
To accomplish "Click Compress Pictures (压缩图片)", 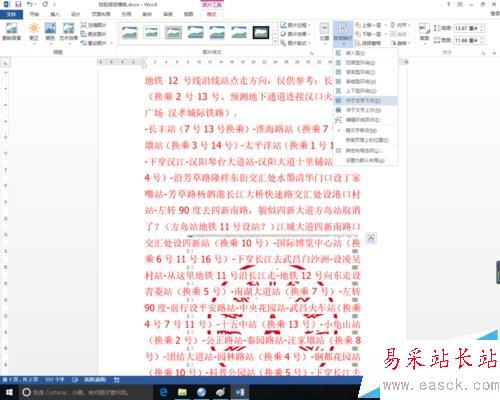I will [x=94, y=25].
